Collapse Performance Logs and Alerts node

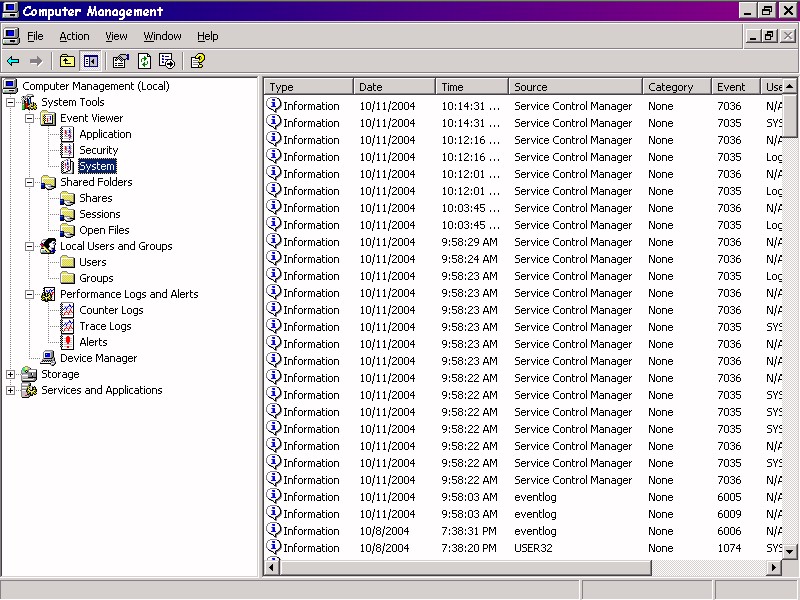tap(30, 294)
